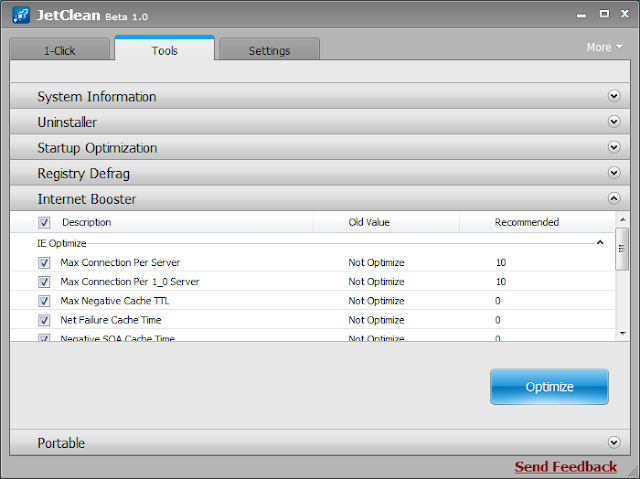The height and width of the screenshot is (479, 640).
Task: Click the list scrollbar down arrow
Action: [x=623, y=333]
